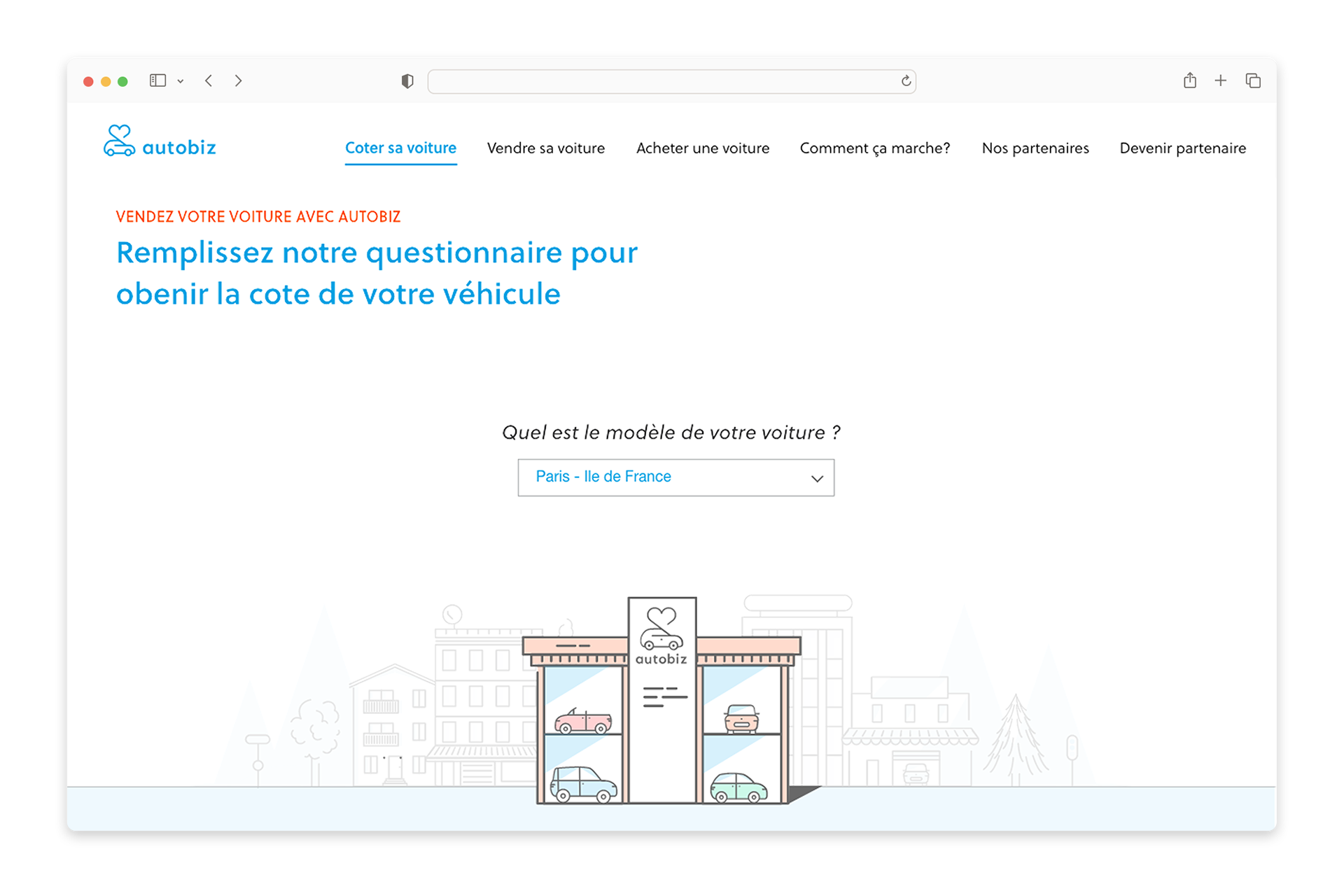Expand sidebar options chevron
The width and height of the screenshot is (1344, 896).
pyautogui.click(x=181, y=82)
